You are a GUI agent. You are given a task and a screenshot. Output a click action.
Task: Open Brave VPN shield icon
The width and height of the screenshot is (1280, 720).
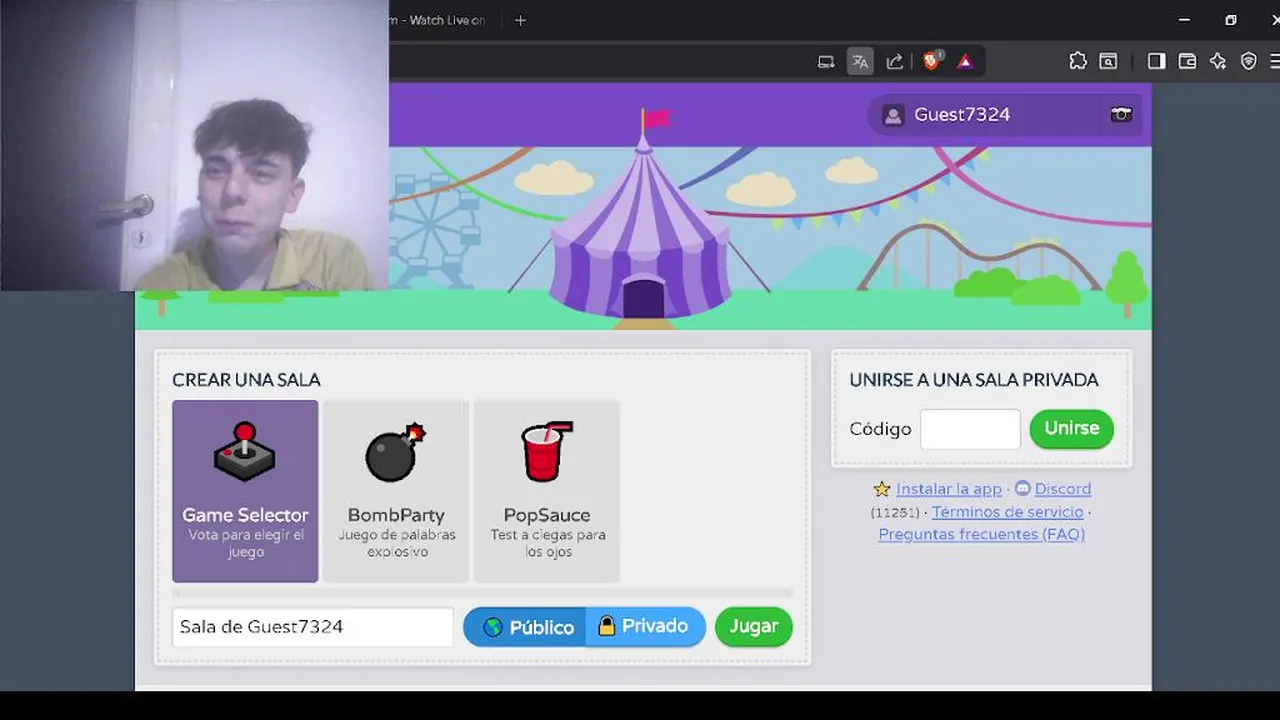coord(1248,61)
